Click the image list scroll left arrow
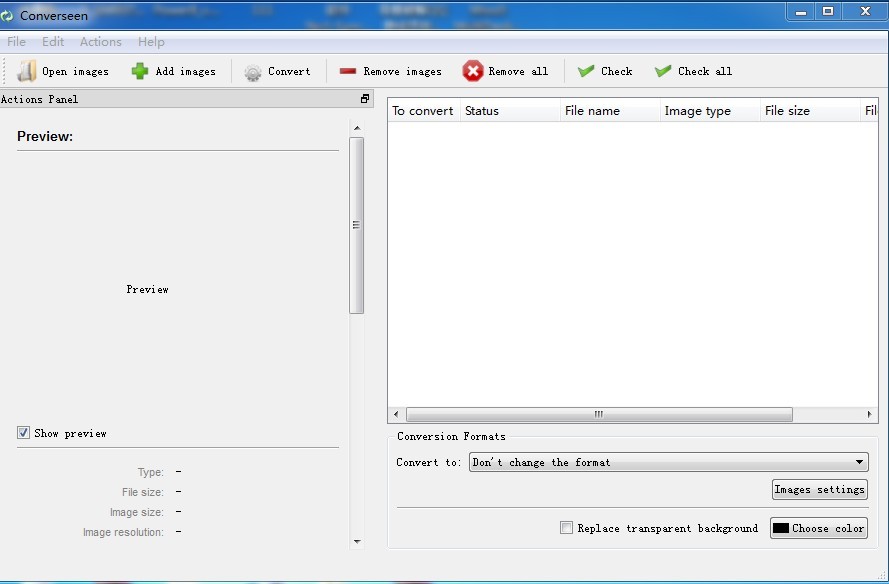This screenshot has width=889, height=584. click(396, 414)
